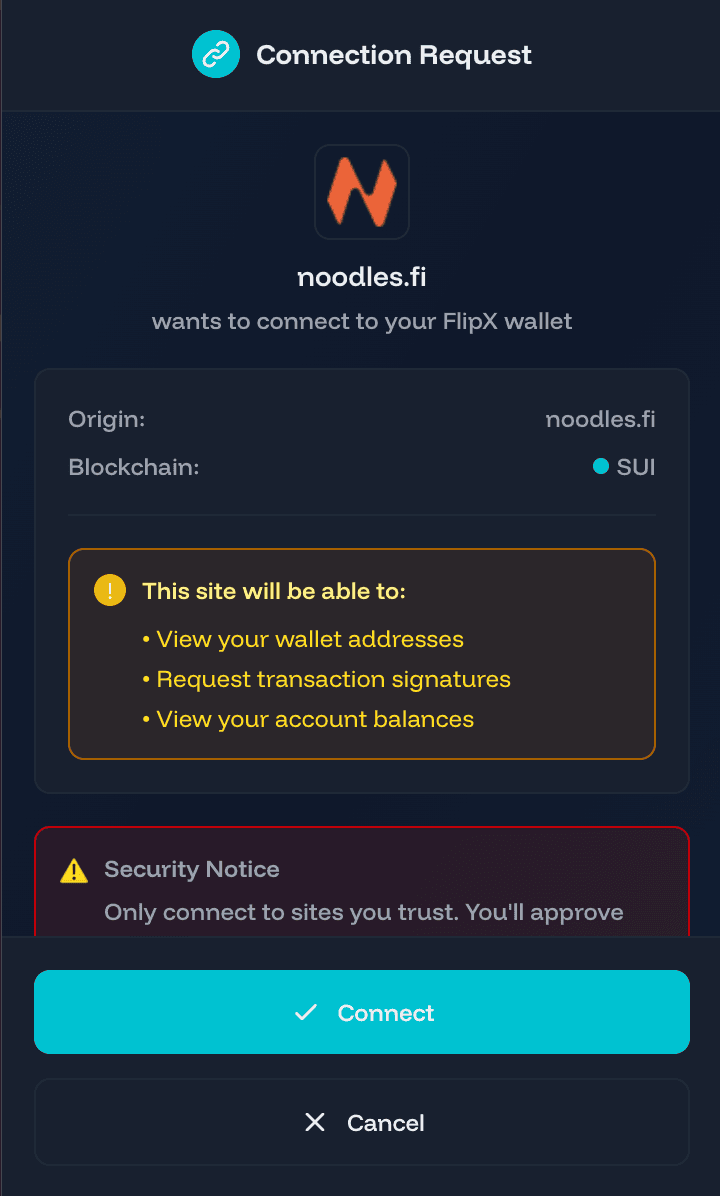This screenshot has height=1196, width=720.
Task: Click the Connection Request header title
Action: click(393, 55)
